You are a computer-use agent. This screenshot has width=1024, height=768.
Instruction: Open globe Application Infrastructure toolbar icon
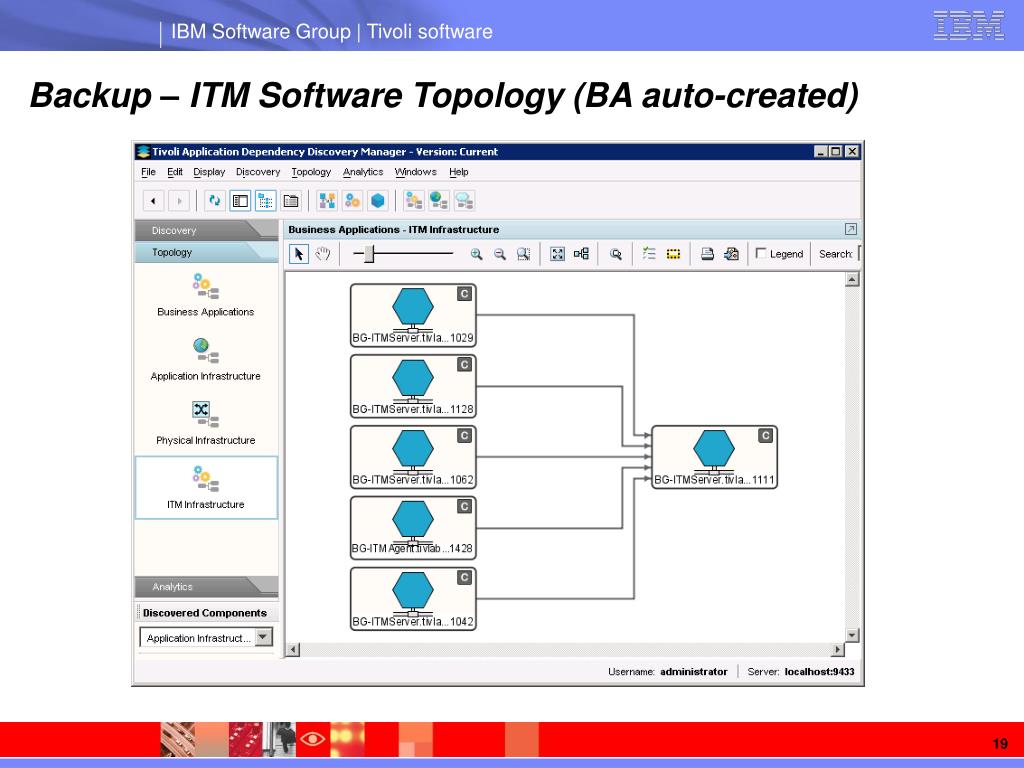tap(439, 200)
